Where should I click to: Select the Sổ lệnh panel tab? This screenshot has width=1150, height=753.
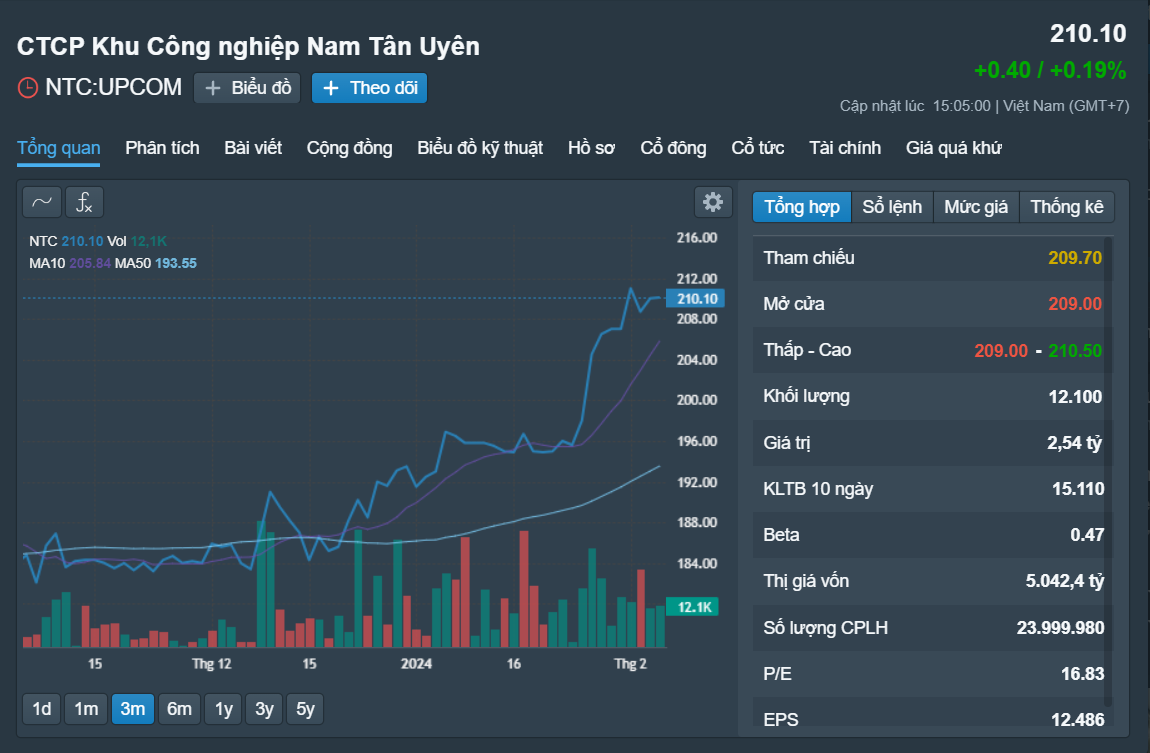coord(892,207)
